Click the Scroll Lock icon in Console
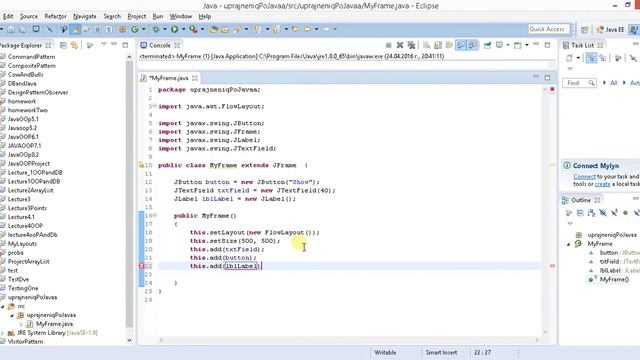Viewport: 640px width, 360px height. [x=438, y=45]
